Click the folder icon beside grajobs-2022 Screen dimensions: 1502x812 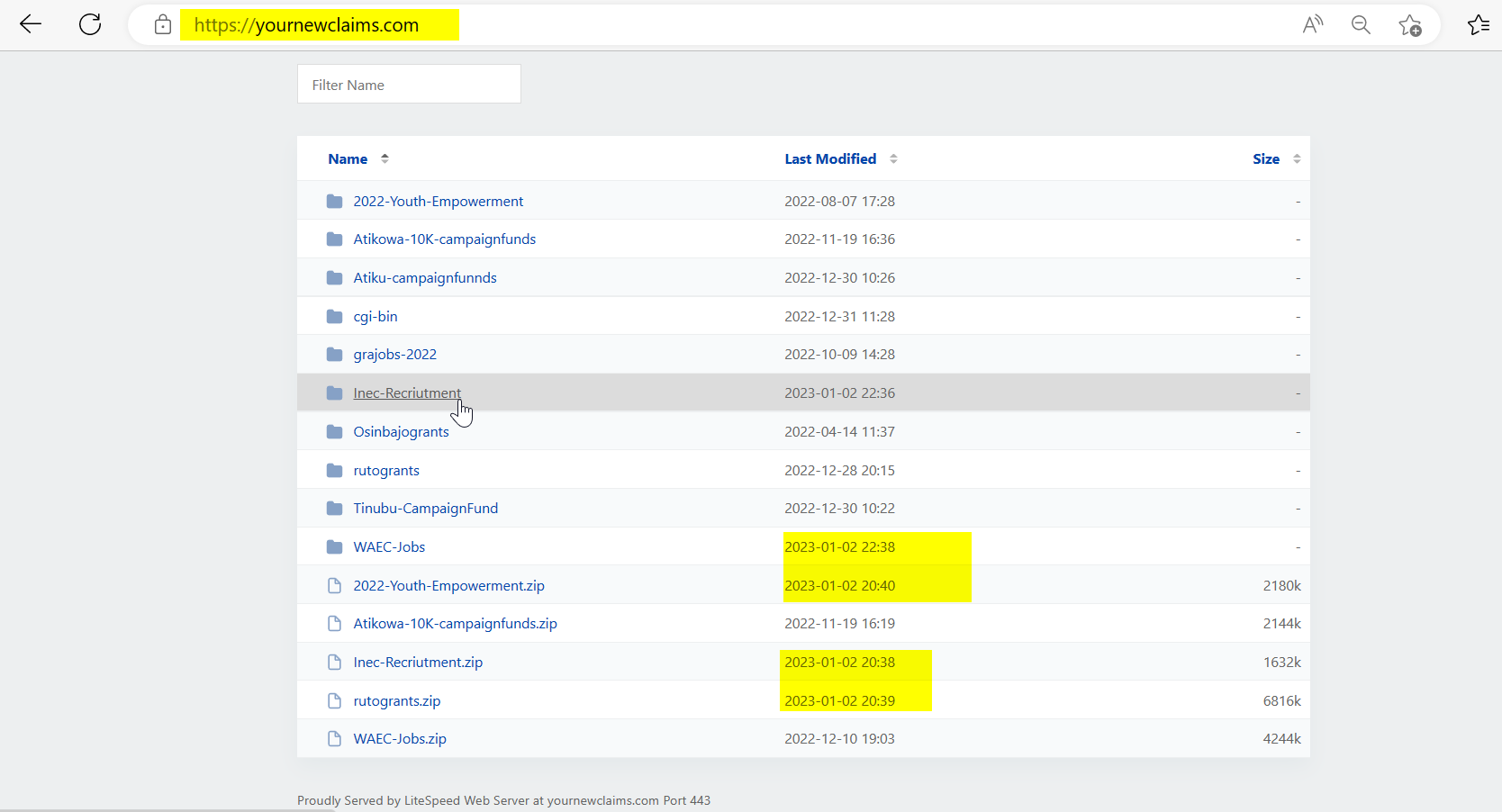[x=334, y=354]
